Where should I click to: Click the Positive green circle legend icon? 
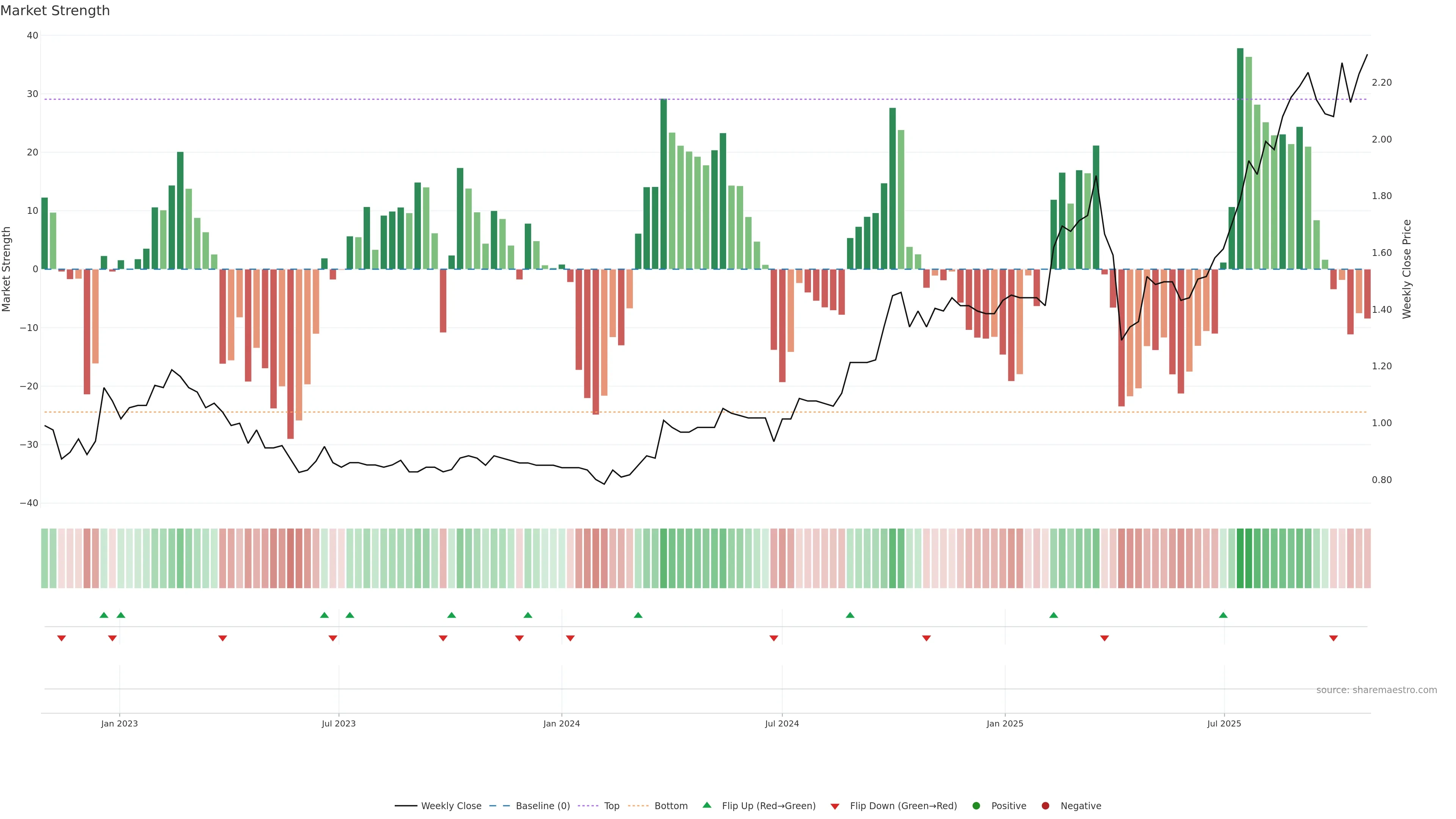[976, 806]
